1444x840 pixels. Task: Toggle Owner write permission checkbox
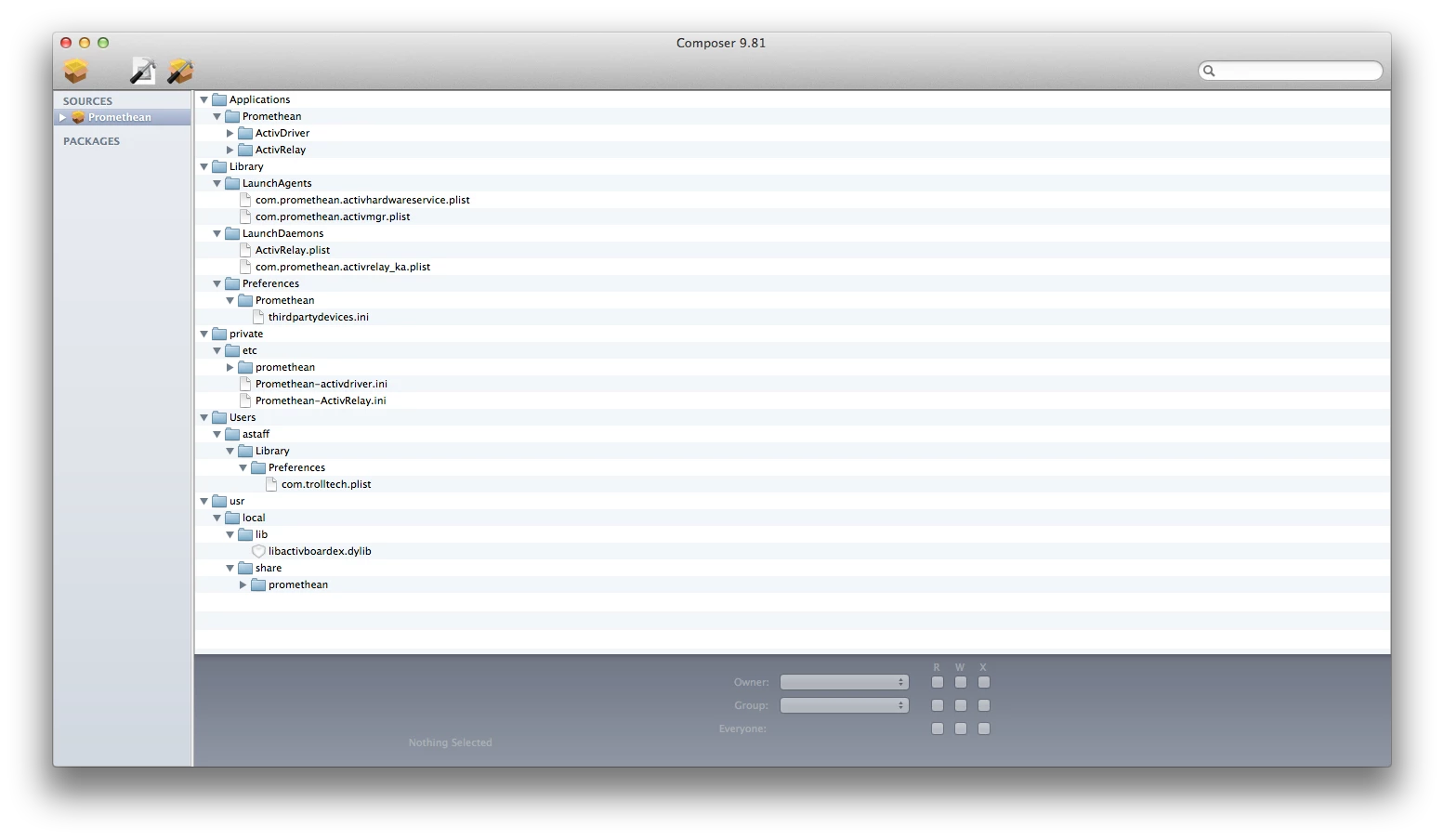tap(961, 682)
